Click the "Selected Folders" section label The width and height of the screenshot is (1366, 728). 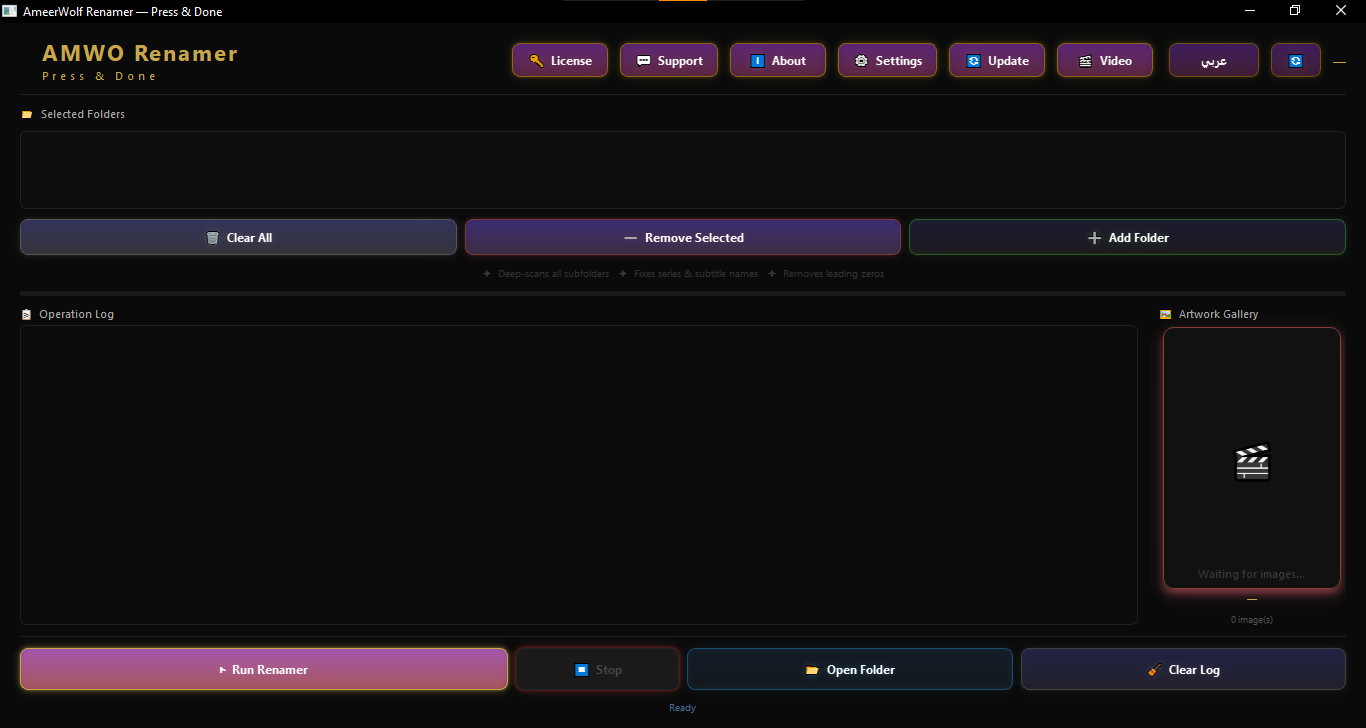(83, 114)
